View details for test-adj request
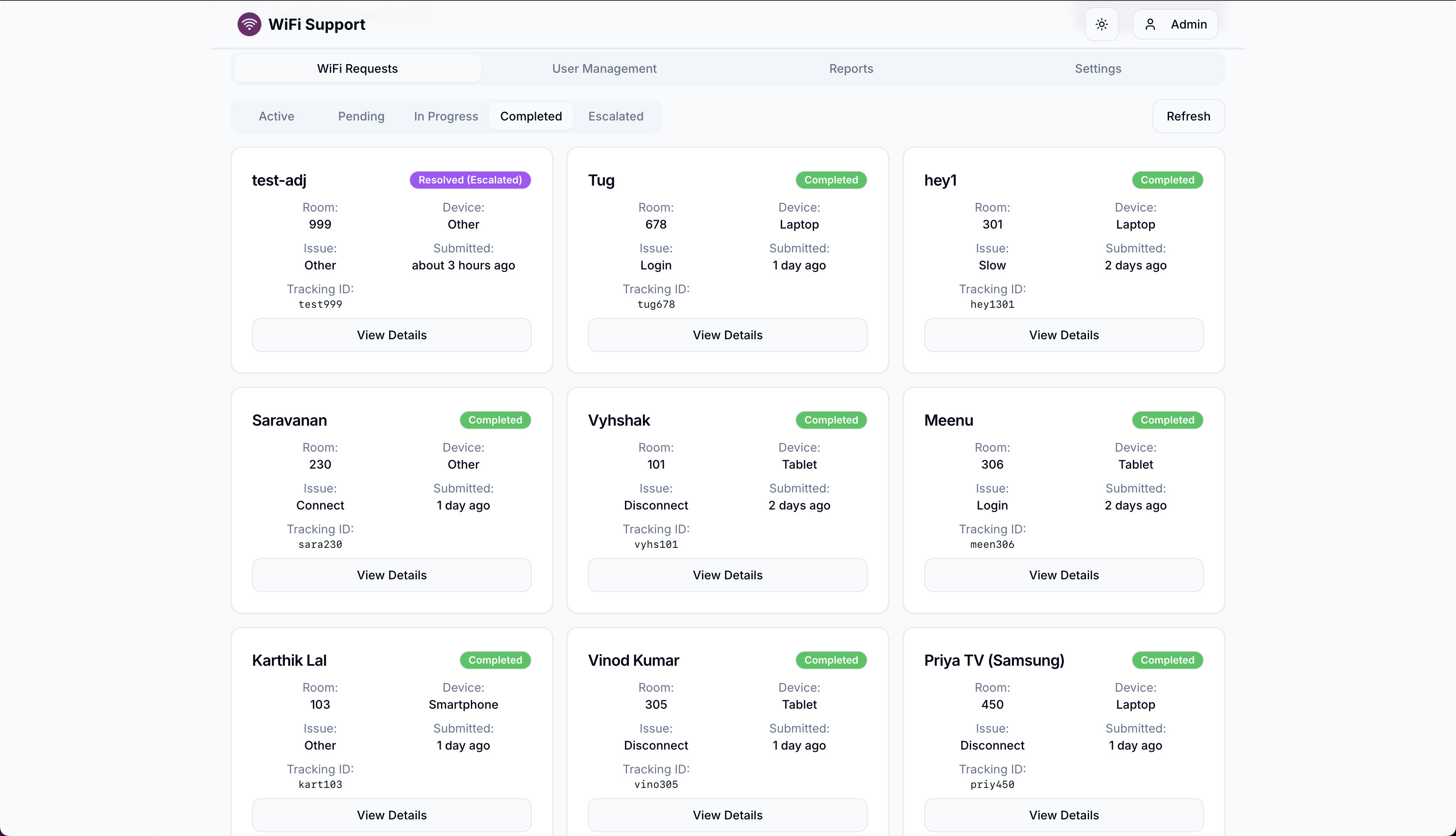Screen dimensions: 1456x836 tap(392, 335)
